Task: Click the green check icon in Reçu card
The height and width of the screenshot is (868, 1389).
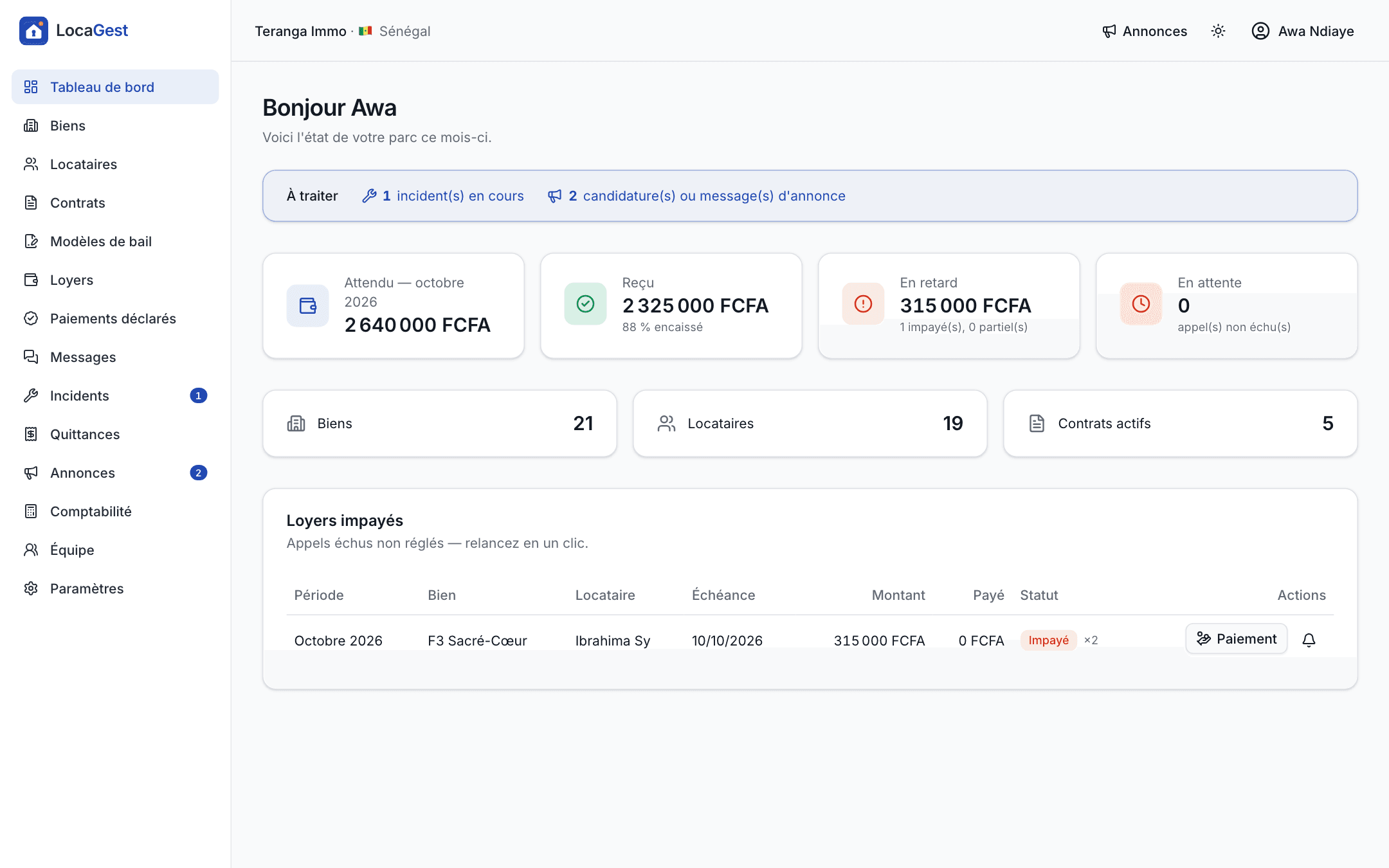Action: point(585,303)
